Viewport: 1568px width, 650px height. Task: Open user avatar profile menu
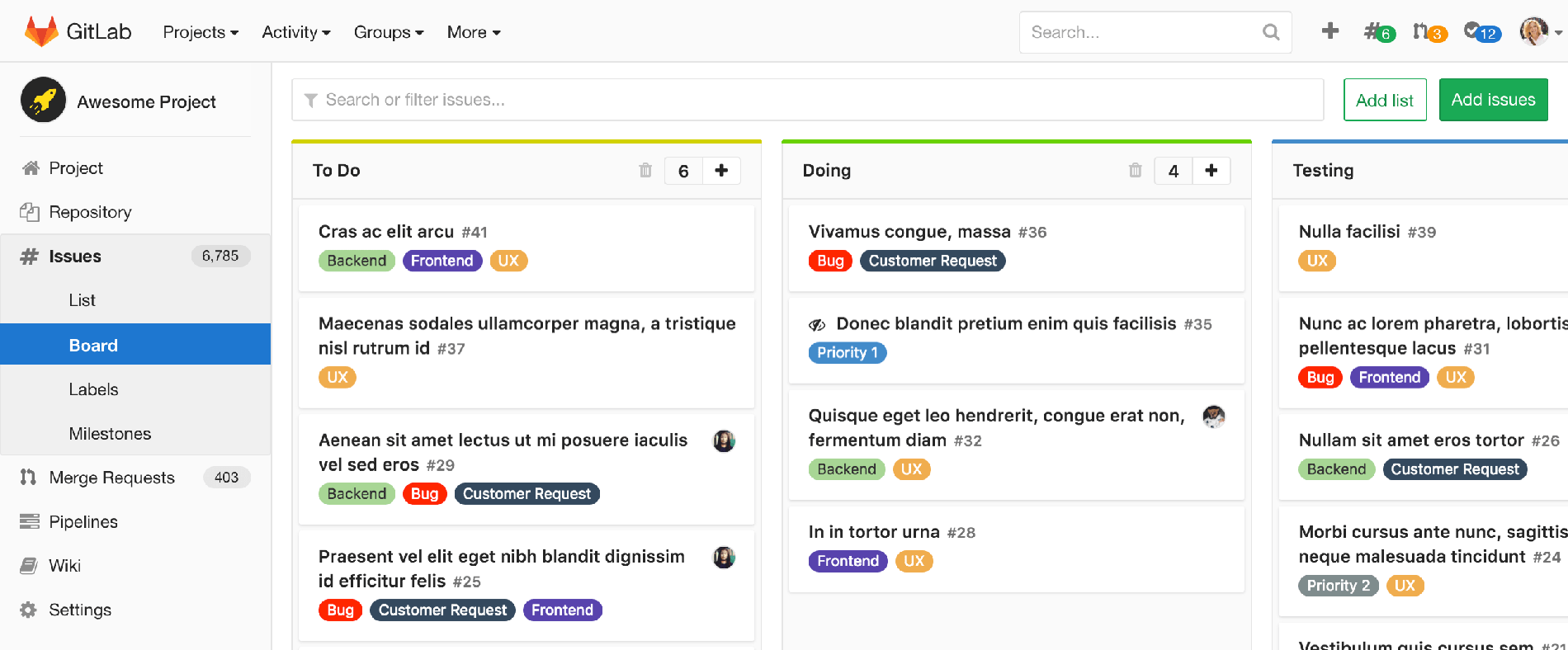(x=1539, y=32)
